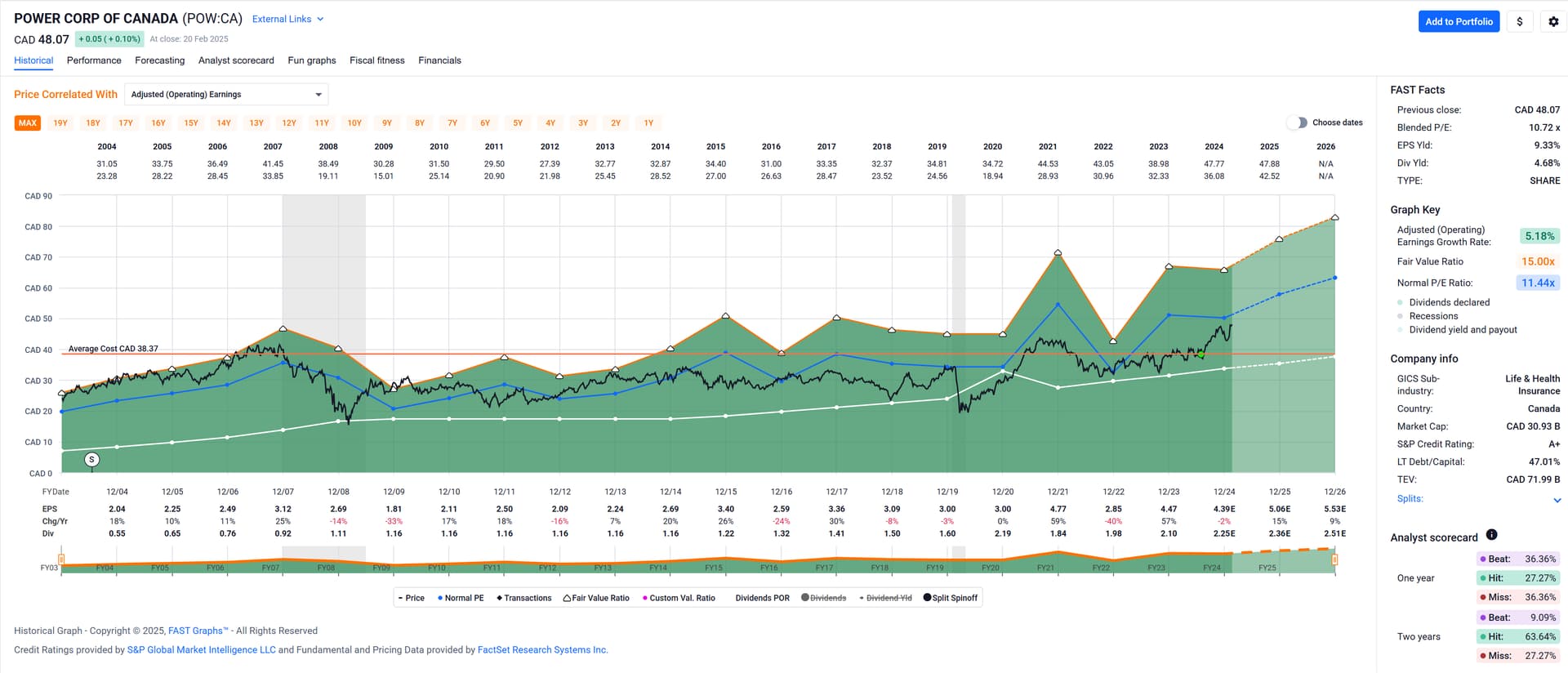Select the 12Y time range
This screenshot has height=673, width=1568.
289,123
